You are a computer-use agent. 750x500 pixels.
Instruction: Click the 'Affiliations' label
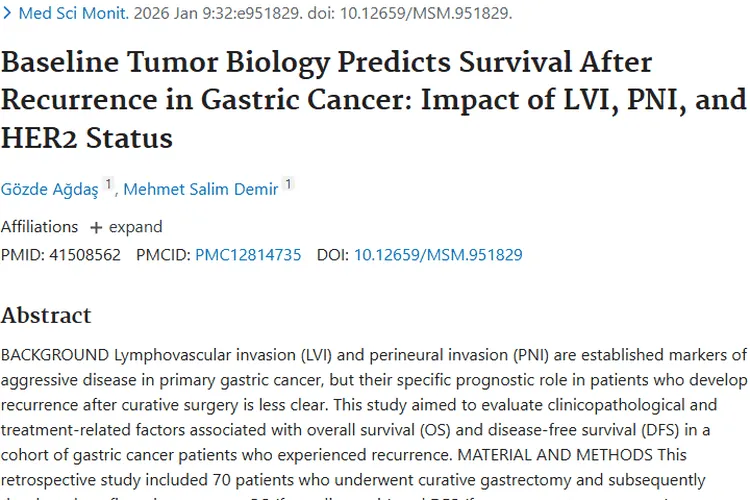point(39,227)
